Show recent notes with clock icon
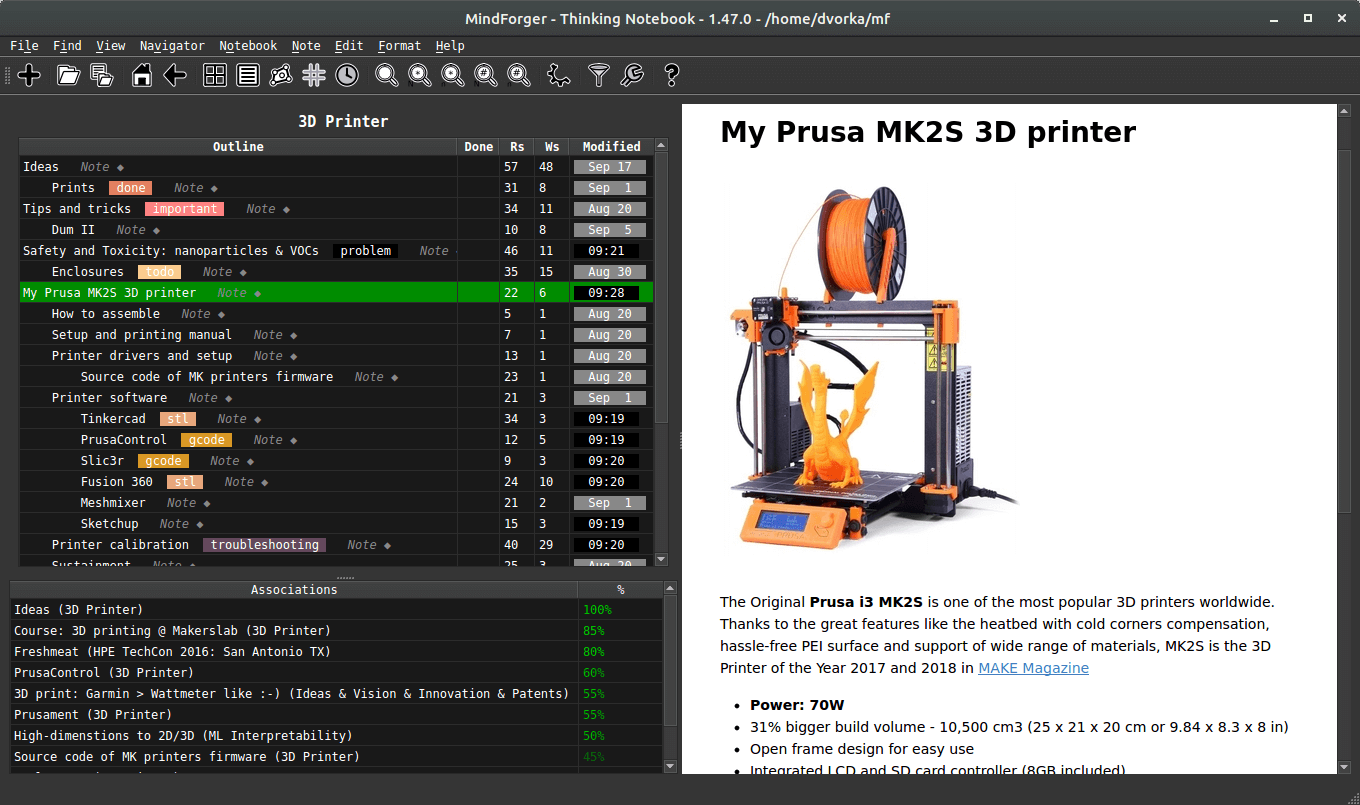Screen dimensions: 1360x805 [x=346, y=75]
